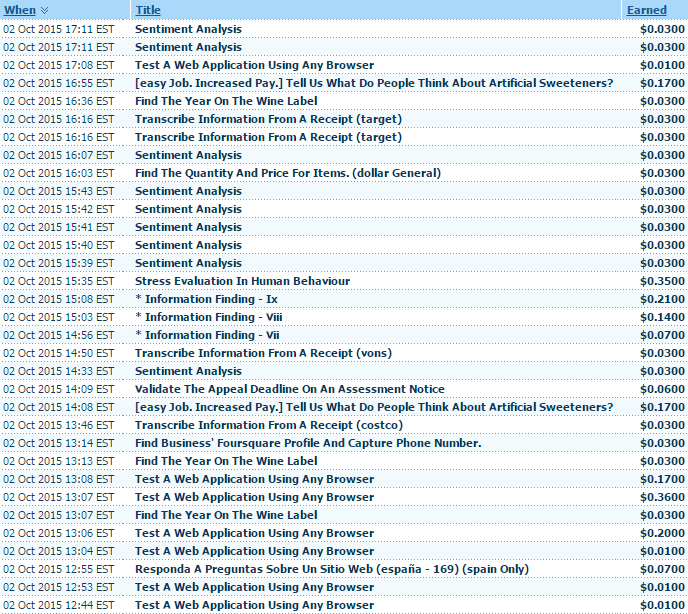Open the Test A Web Application task earning $0.3600
Viewport: 688px width, 614px height.
(x=254, y=497)
